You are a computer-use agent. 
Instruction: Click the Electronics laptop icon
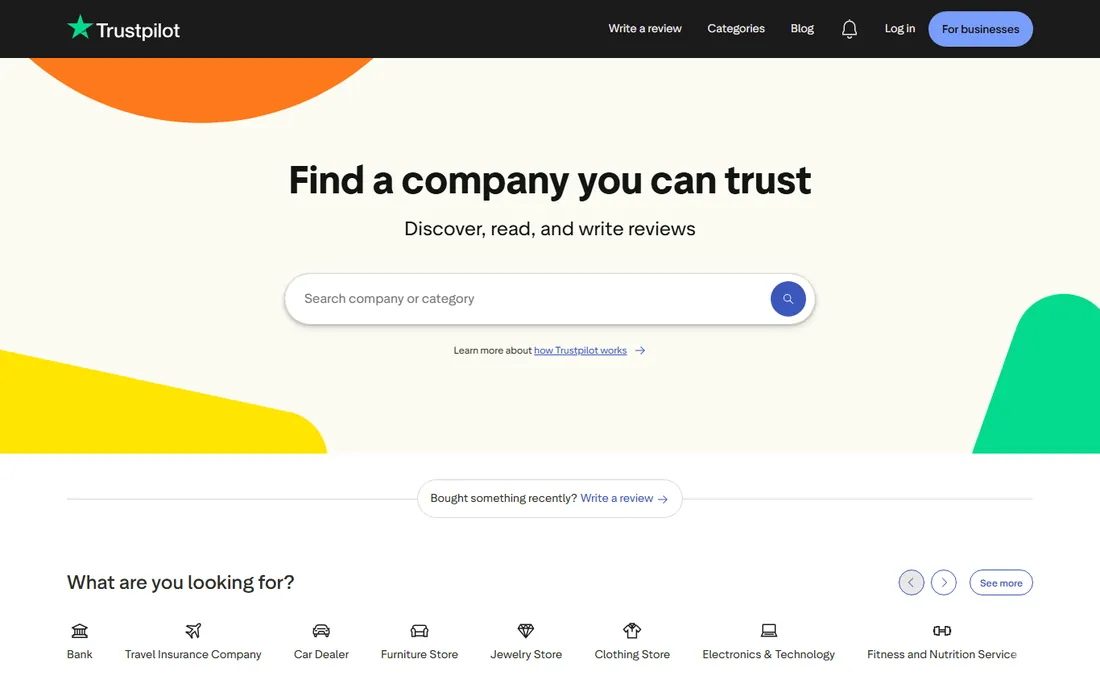(769, 630)
